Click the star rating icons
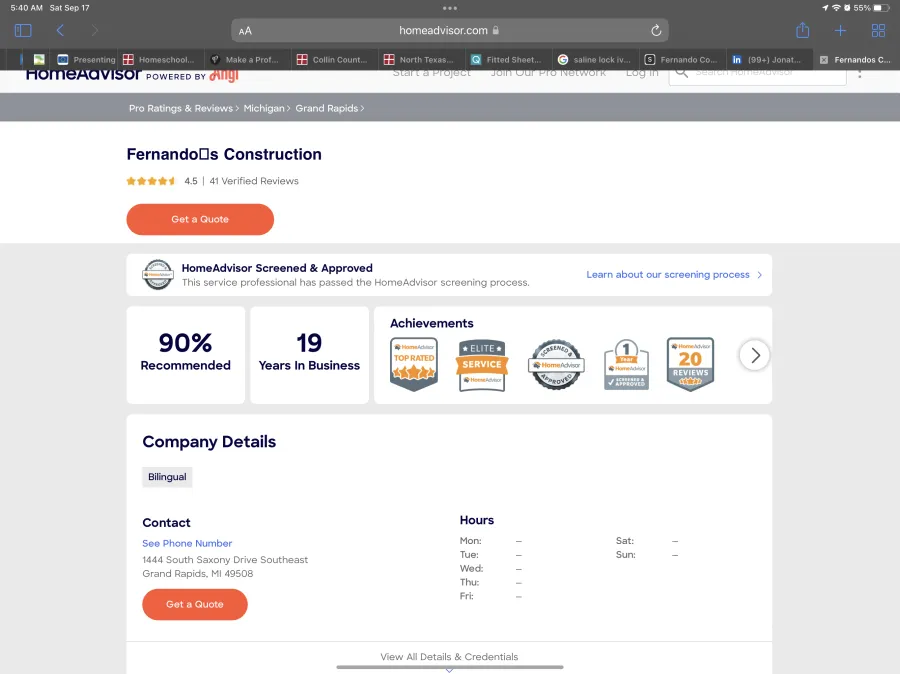 [151, 181]
